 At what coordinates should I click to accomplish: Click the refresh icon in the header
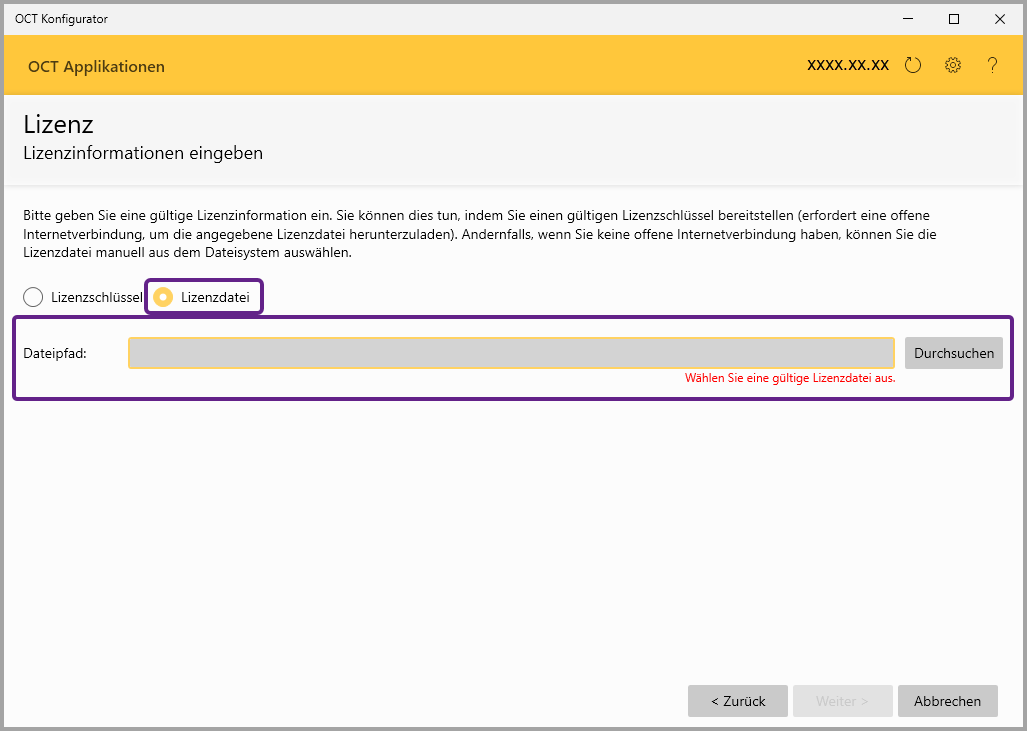pyautogui.click(x=912, y=66)
